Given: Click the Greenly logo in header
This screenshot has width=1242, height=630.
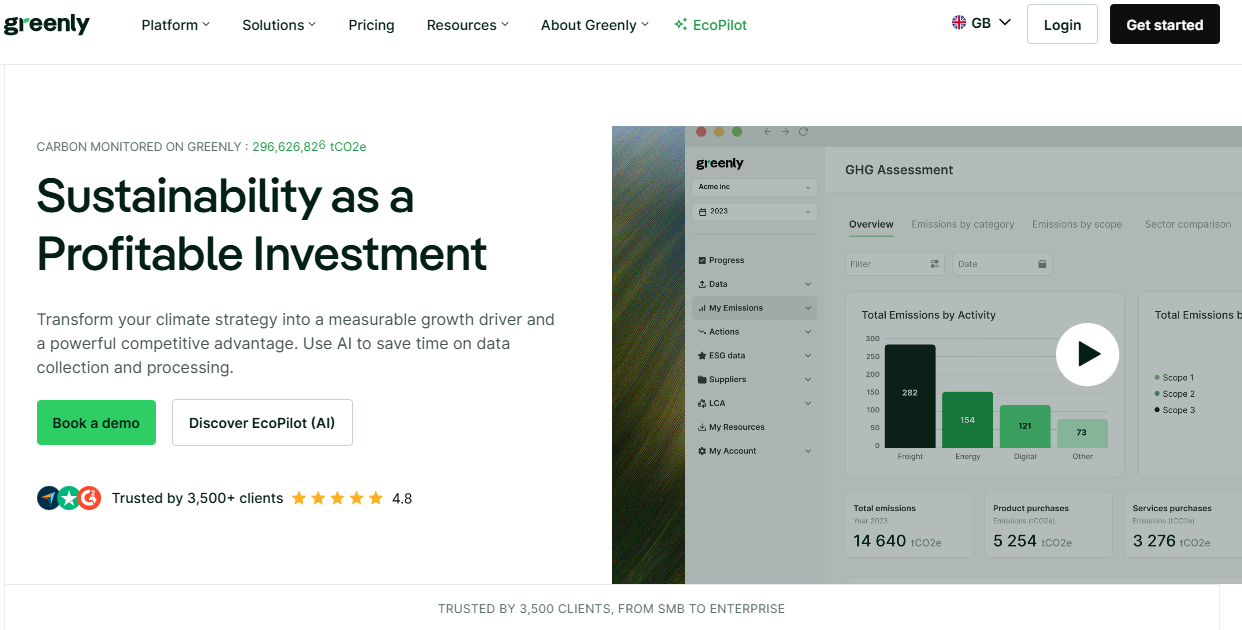Looking at the screenshot, I should [47, 25].
